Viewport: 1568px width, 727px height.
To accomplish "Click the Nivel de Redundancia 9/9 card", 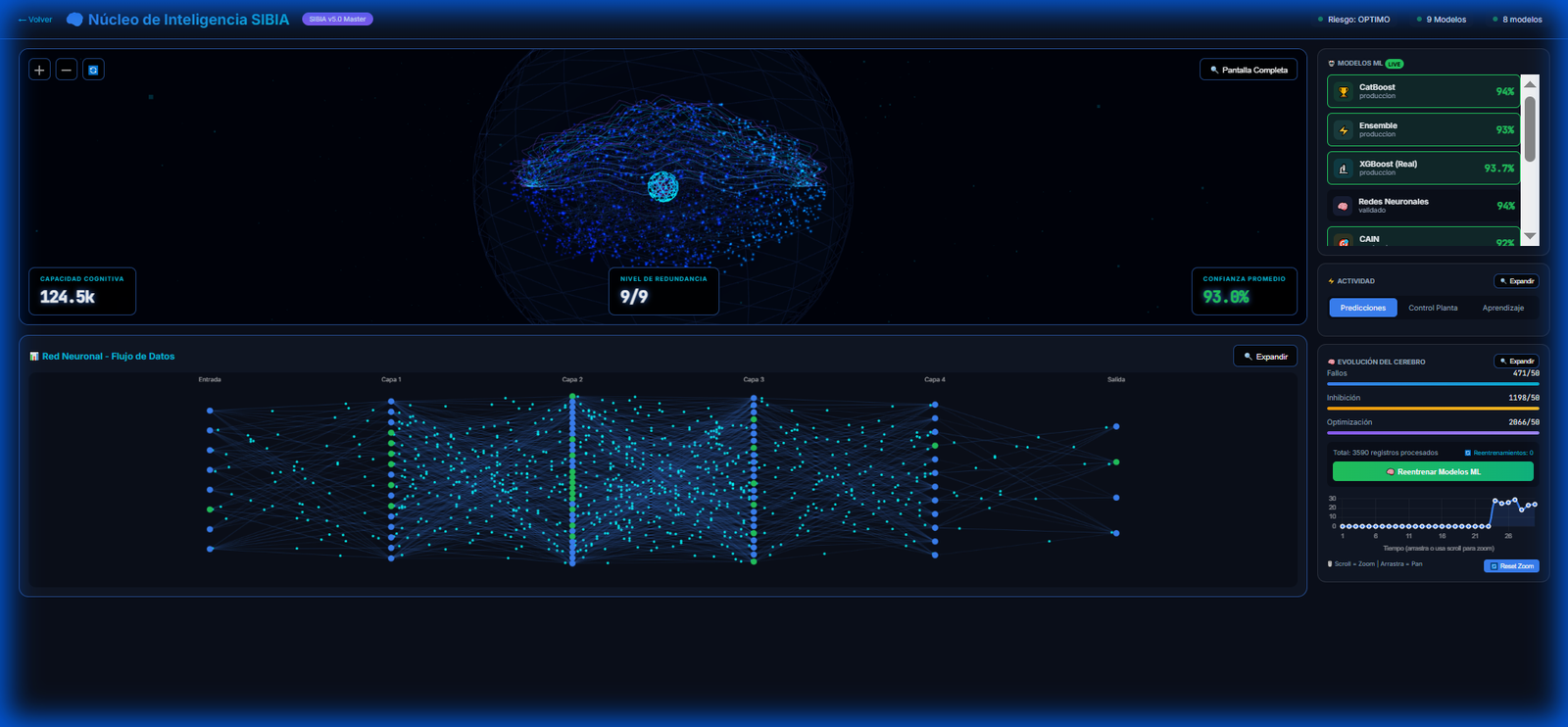I will pyautogui.click(x=663, y=291).
